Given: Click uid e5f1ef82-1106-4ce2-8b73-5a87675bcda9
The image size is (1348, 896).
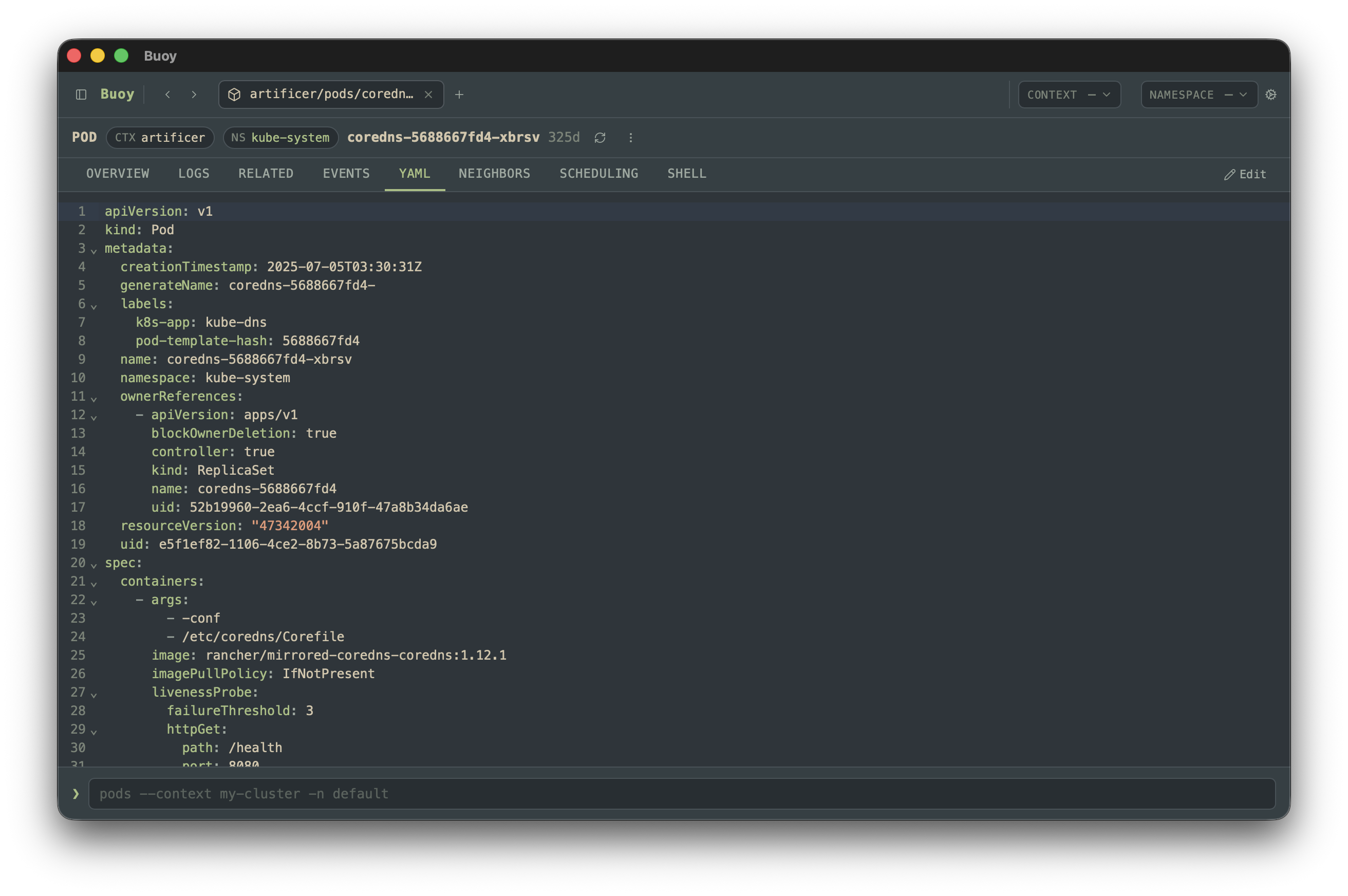Looking at the screenshot, I should tap(298, 544).
